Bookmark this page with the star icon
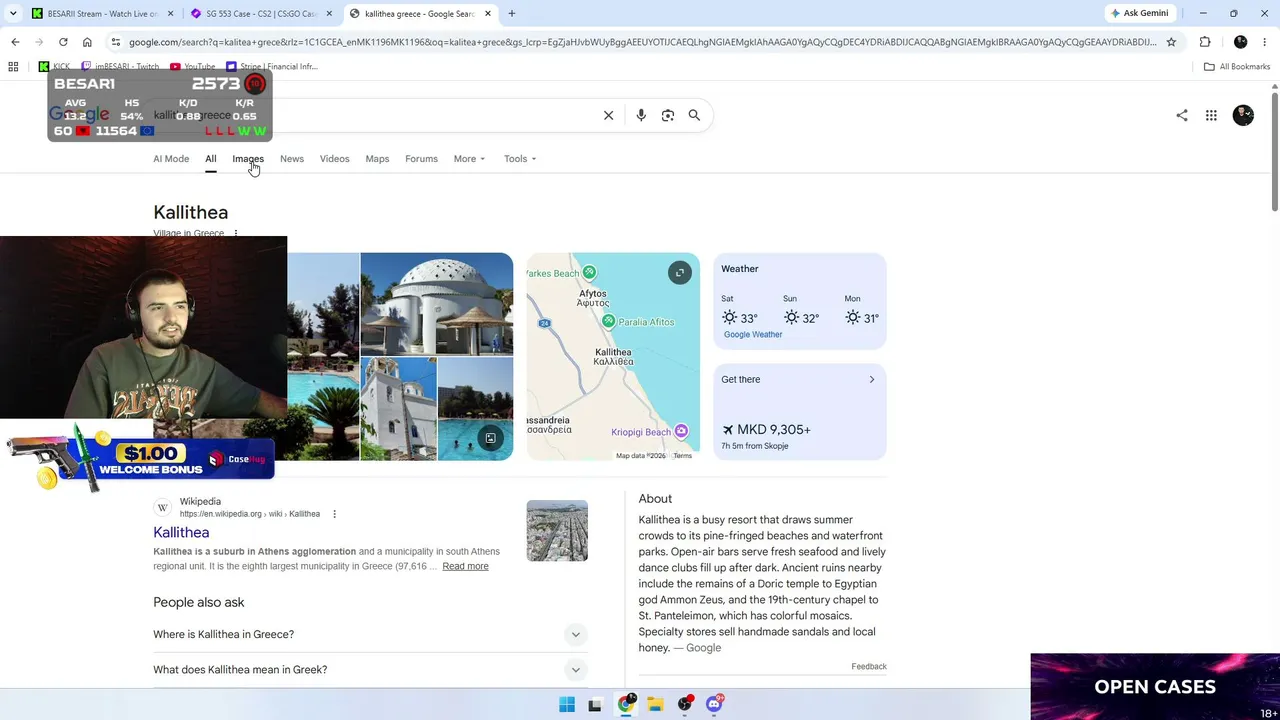Image resolution: width=1280 pixels, height=720 pixels. (1171, 42)
